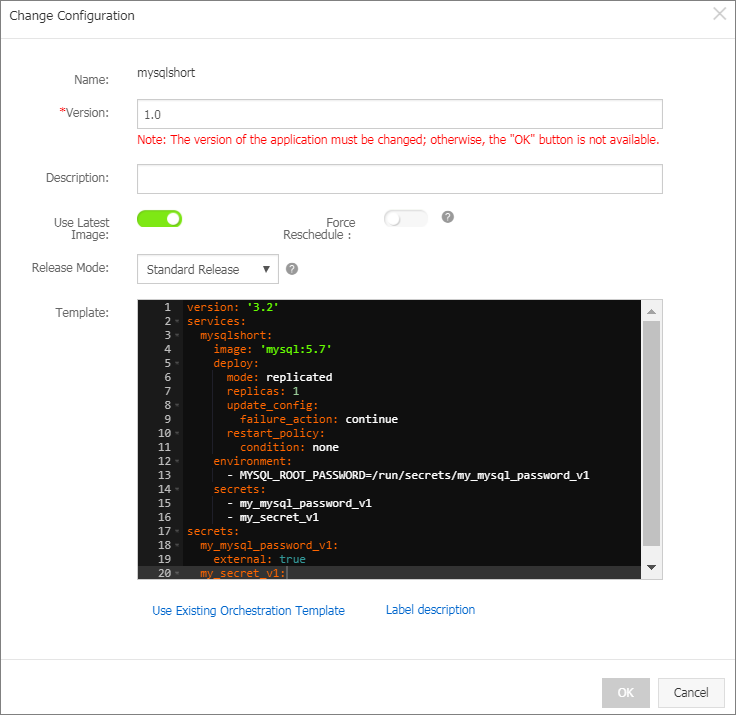Click the "external: true" template line
The width and height of the screenshot is (736, 715).
click(259, 559)
